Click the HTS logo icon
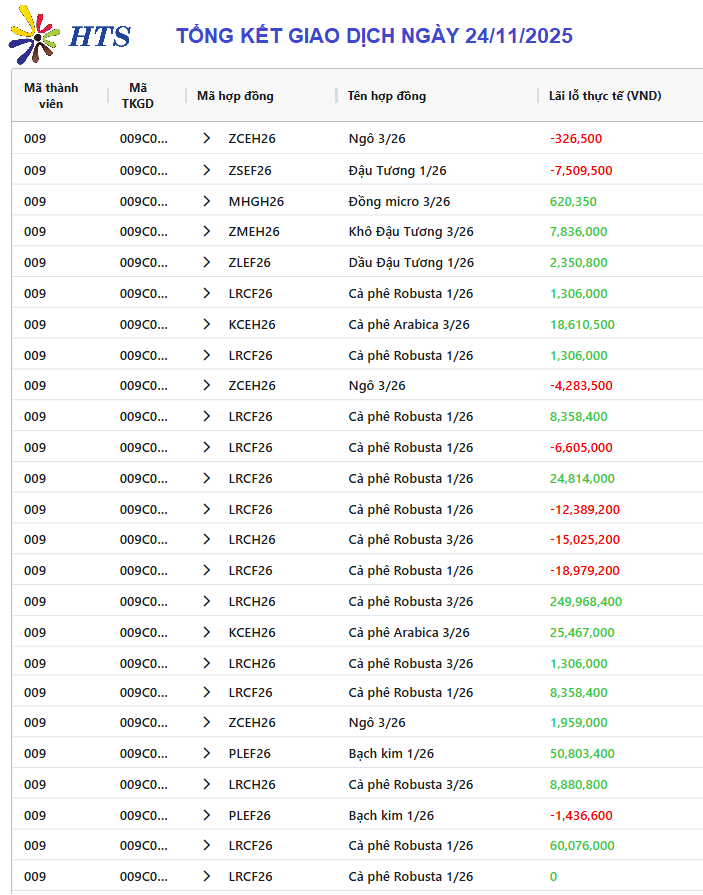Viewport: 703px width, 895px height. pyautogui.click(x=34, y=36)
